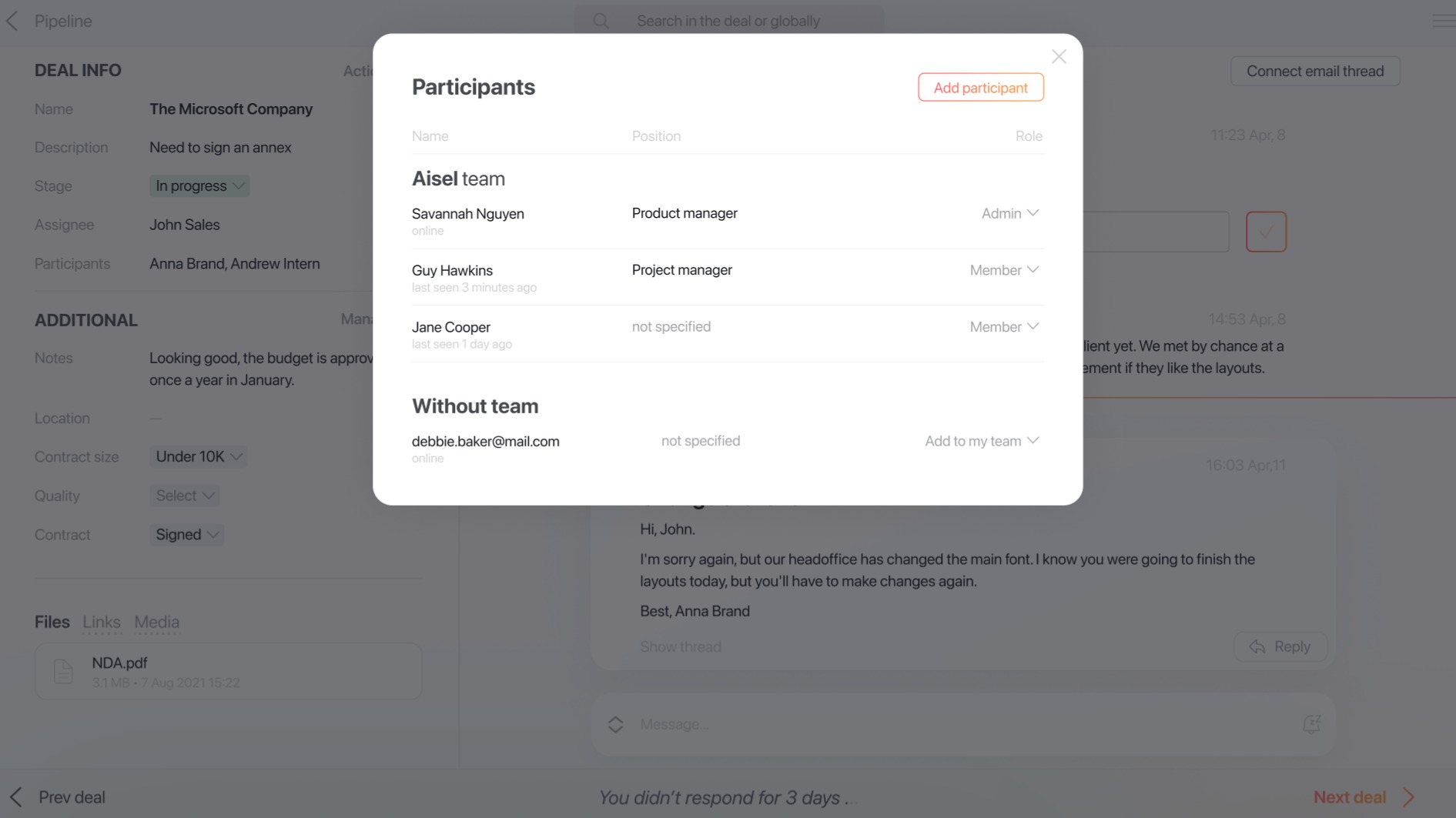This screenshot has height=818, width=1456.
Task: Click the reply arrow icon
Action: coord(1257,646)
